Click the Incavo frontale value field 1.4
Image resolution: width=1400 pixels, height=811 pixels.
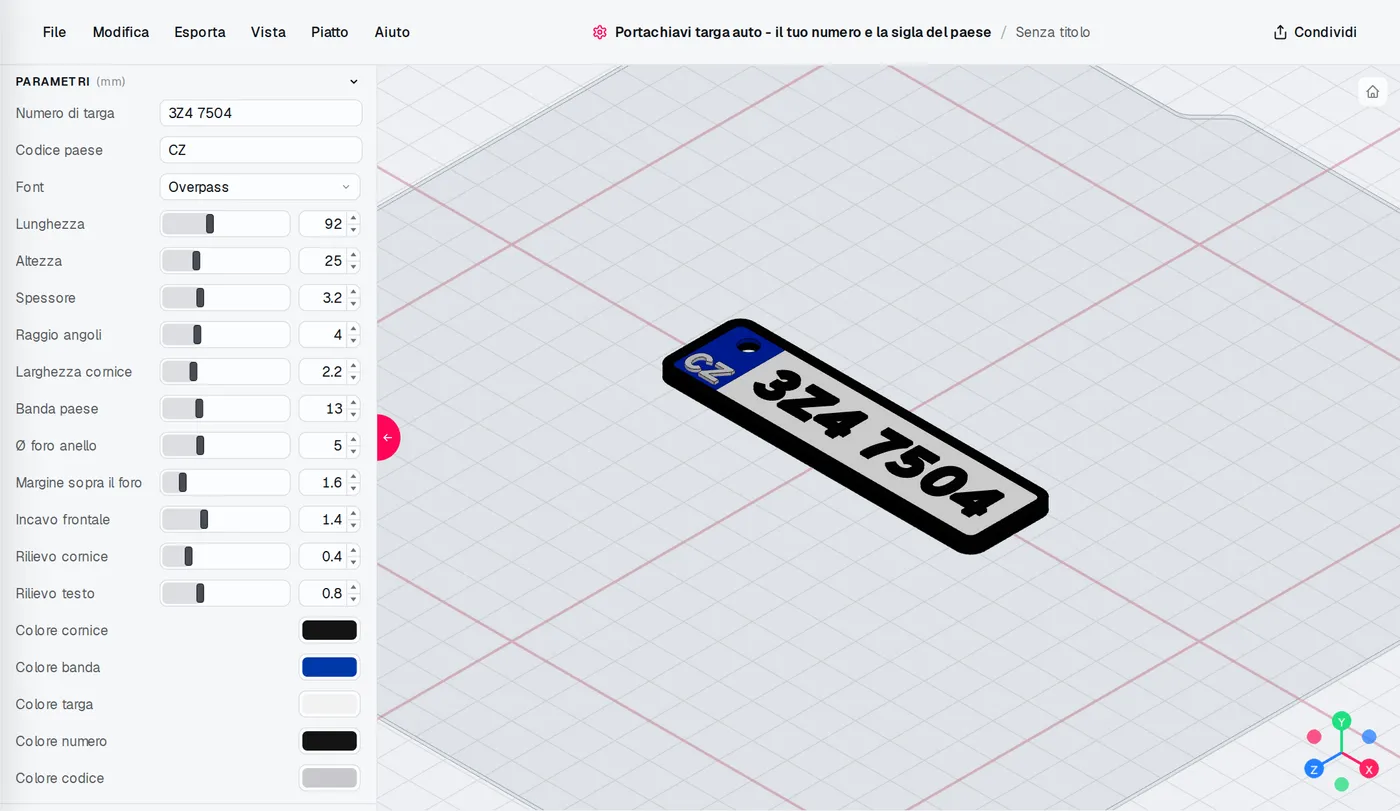(323, 520)
